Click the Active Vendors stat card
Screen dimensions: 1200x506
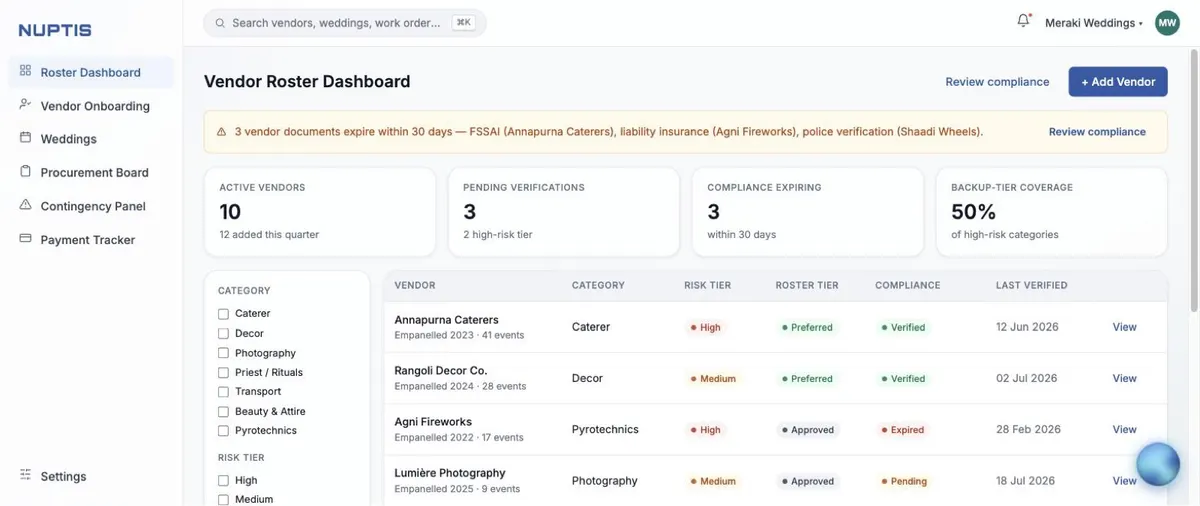click(x=320, y=212)
